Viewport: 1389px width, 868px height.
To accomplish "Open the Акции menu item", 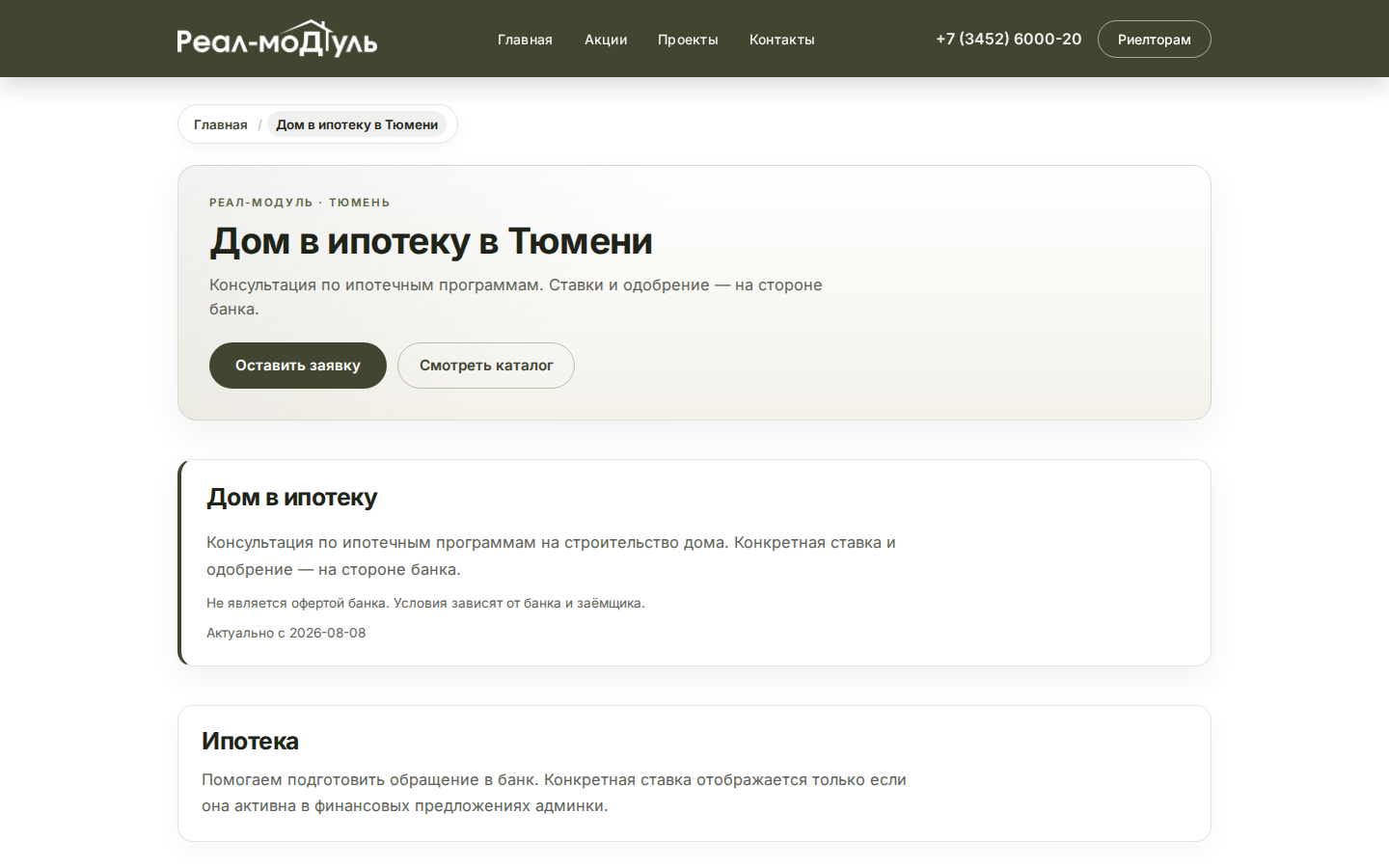I will click(x=606, y=40).
